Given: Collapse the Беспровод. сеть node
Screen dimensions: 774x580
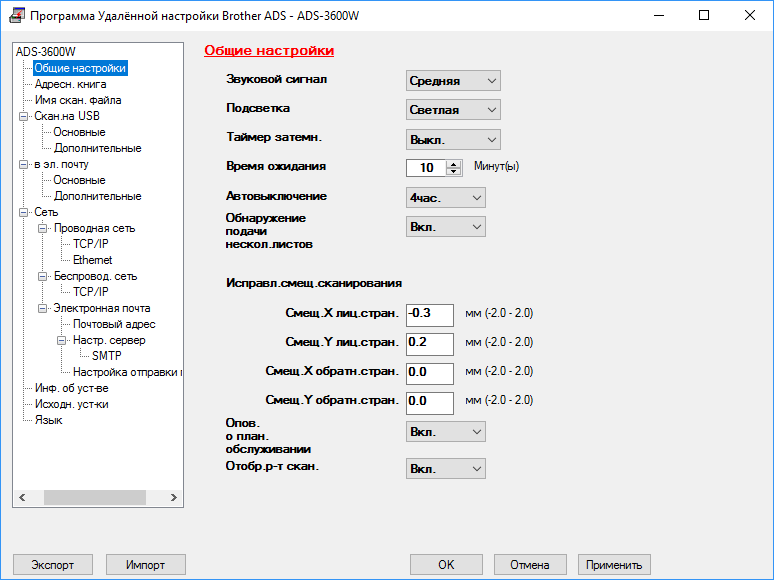Looking at the screenshot, I should click(x=42, y=276).
